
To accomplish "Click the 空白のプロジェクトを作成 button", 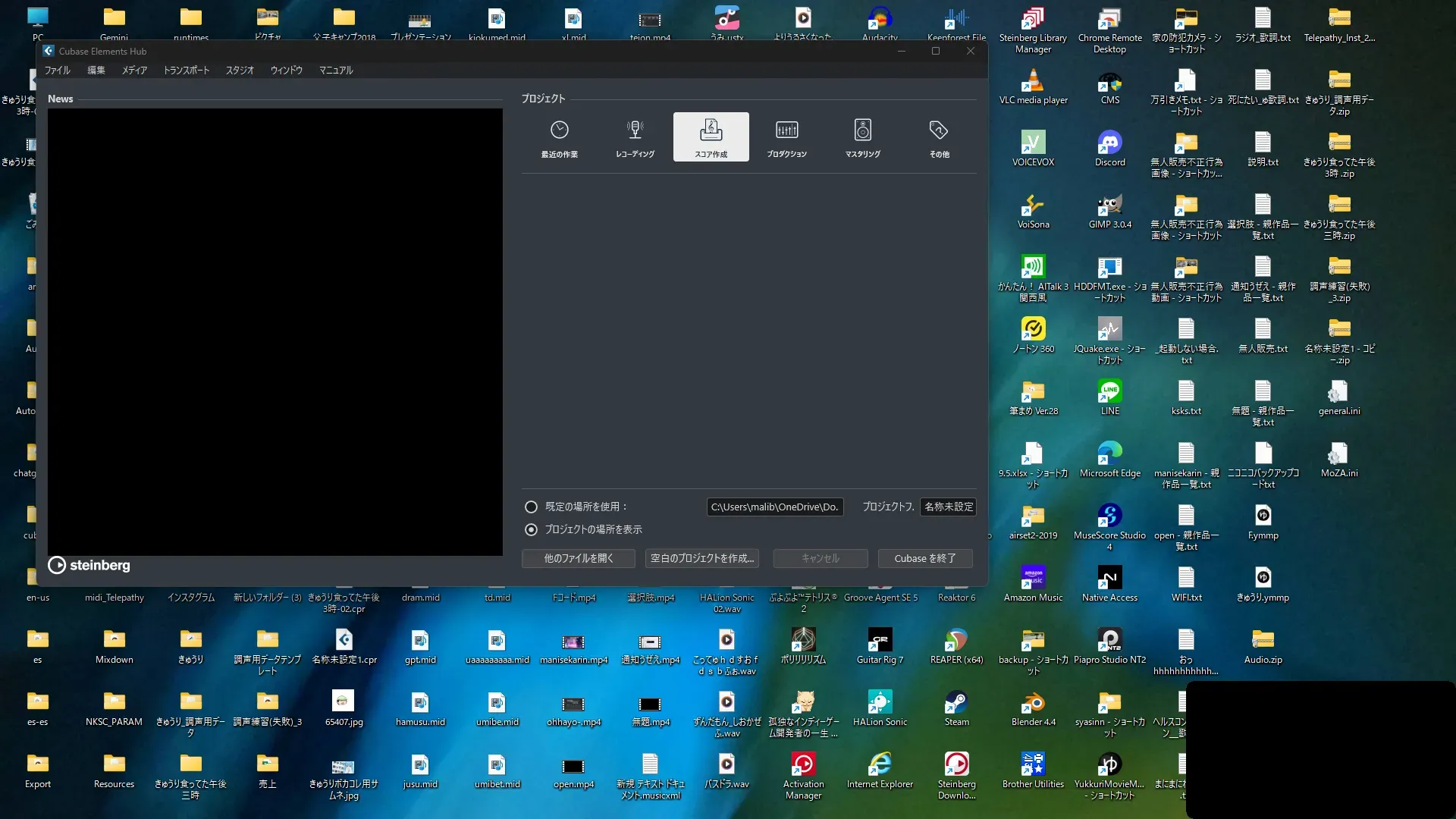I will [702, 558].
